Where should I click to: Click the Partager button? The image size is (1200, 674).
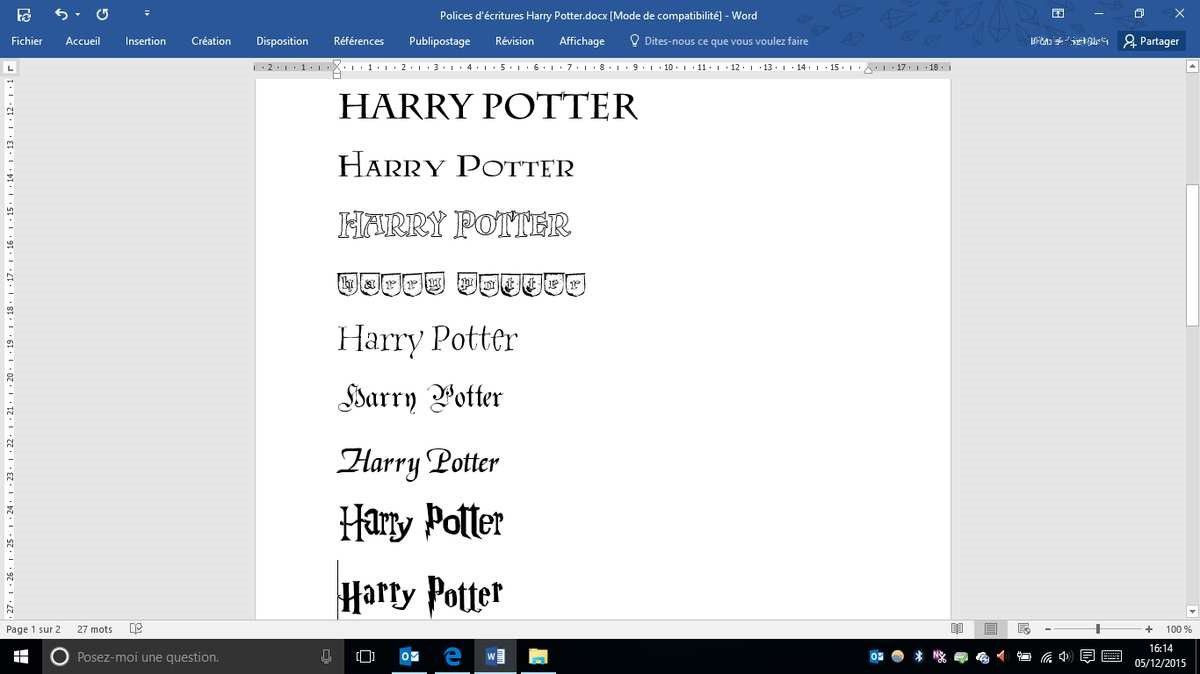click(x=1151, y=41)
